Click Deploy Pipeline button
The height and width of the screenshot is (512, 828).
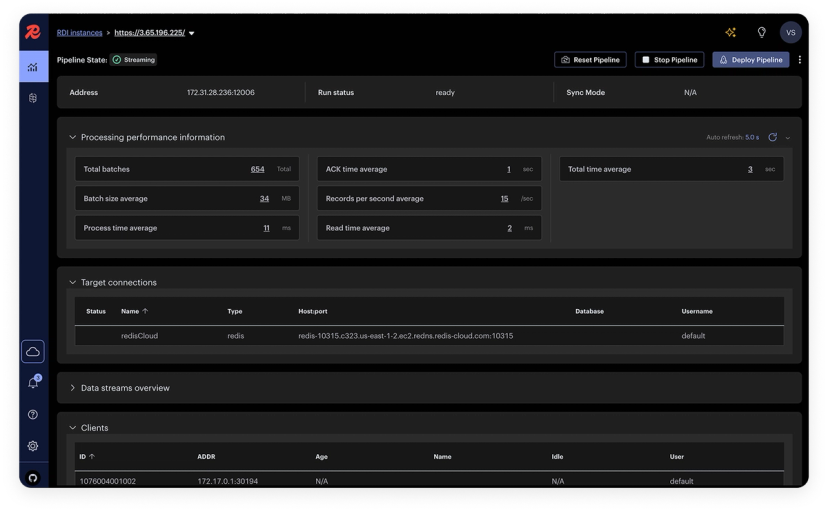751,60
